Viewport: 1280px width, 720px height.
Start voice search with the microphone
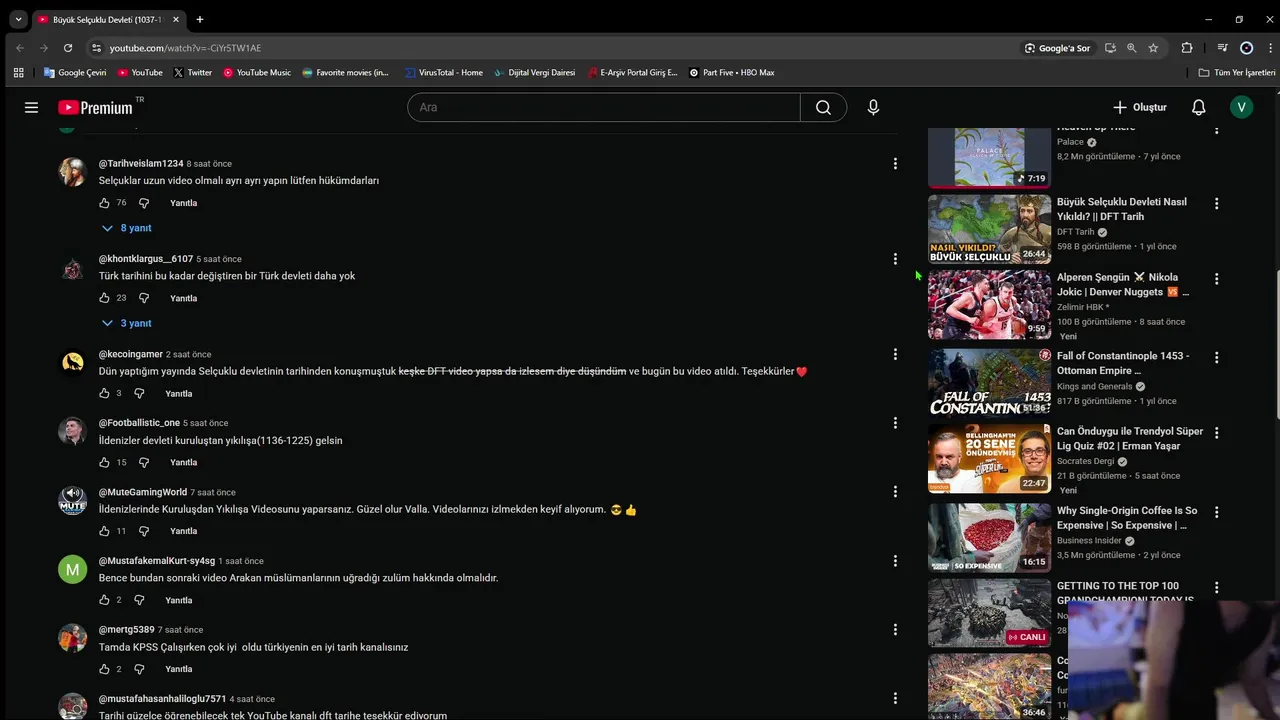873,107
